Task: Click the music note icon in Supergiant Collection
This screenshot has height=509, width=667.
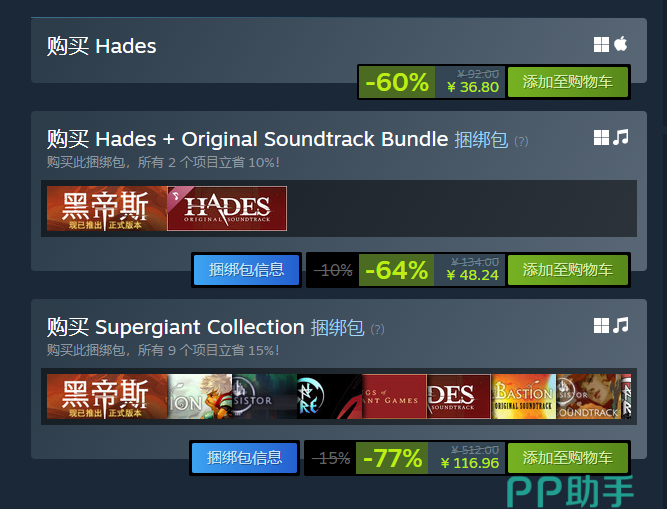Action: point(621,325)
